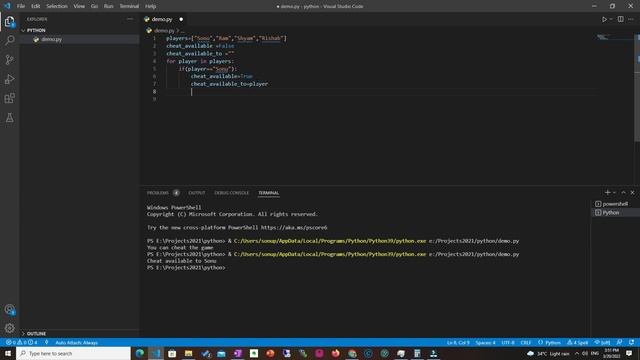This screenshot has height=360, width=640.
Task: Click taskbar clock showing 3:51 PM
Action: point(611,353)
